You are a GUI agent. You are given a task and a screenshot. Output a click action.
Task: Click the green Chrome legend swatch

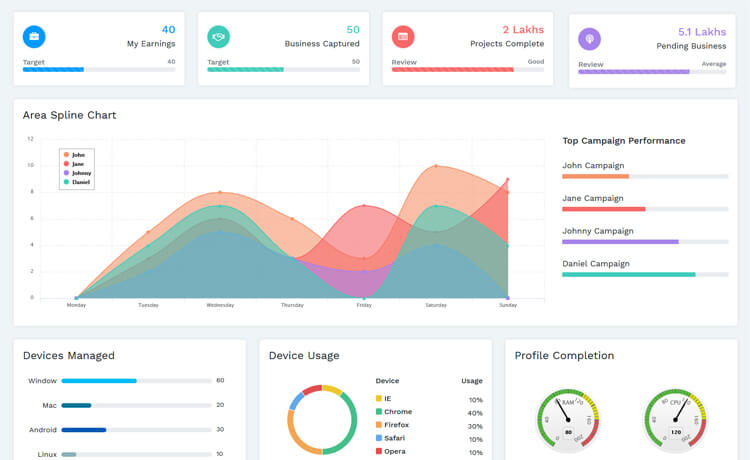click(379, 412)
